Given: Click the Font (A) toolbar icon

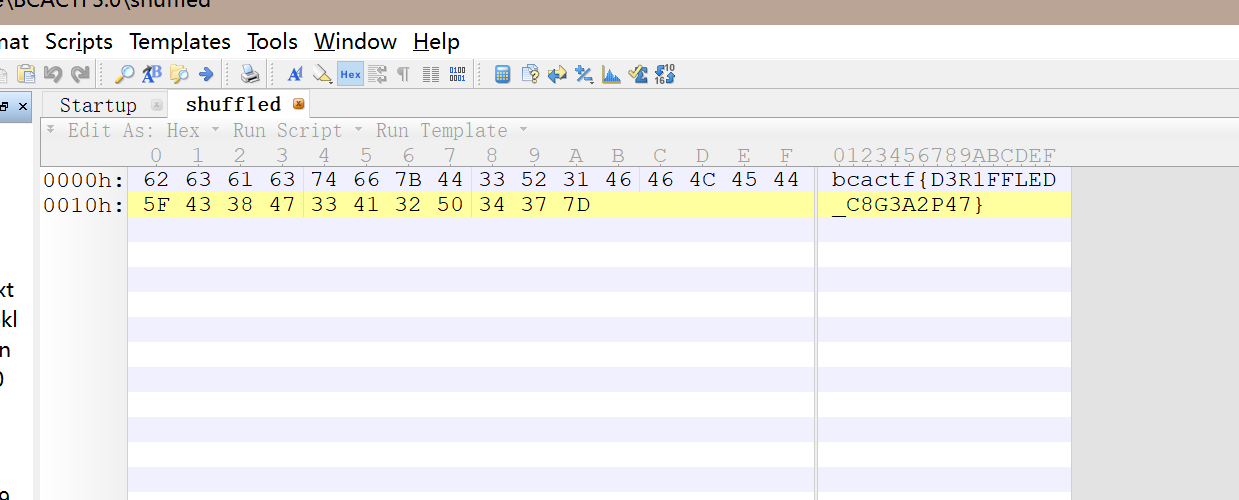Looking at the screenshot, I should tap(295, 74).
